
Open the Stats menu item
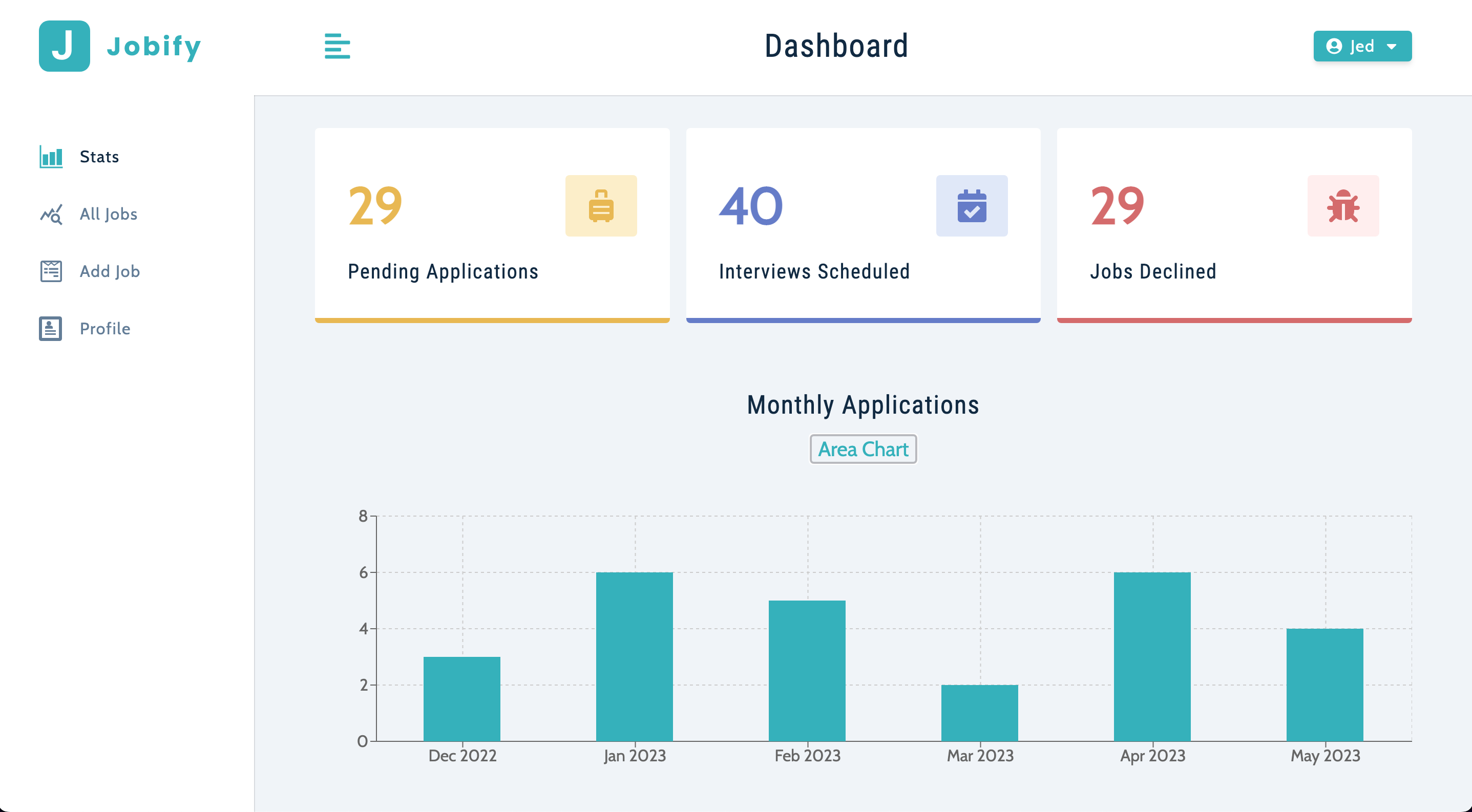click(99, 157)
